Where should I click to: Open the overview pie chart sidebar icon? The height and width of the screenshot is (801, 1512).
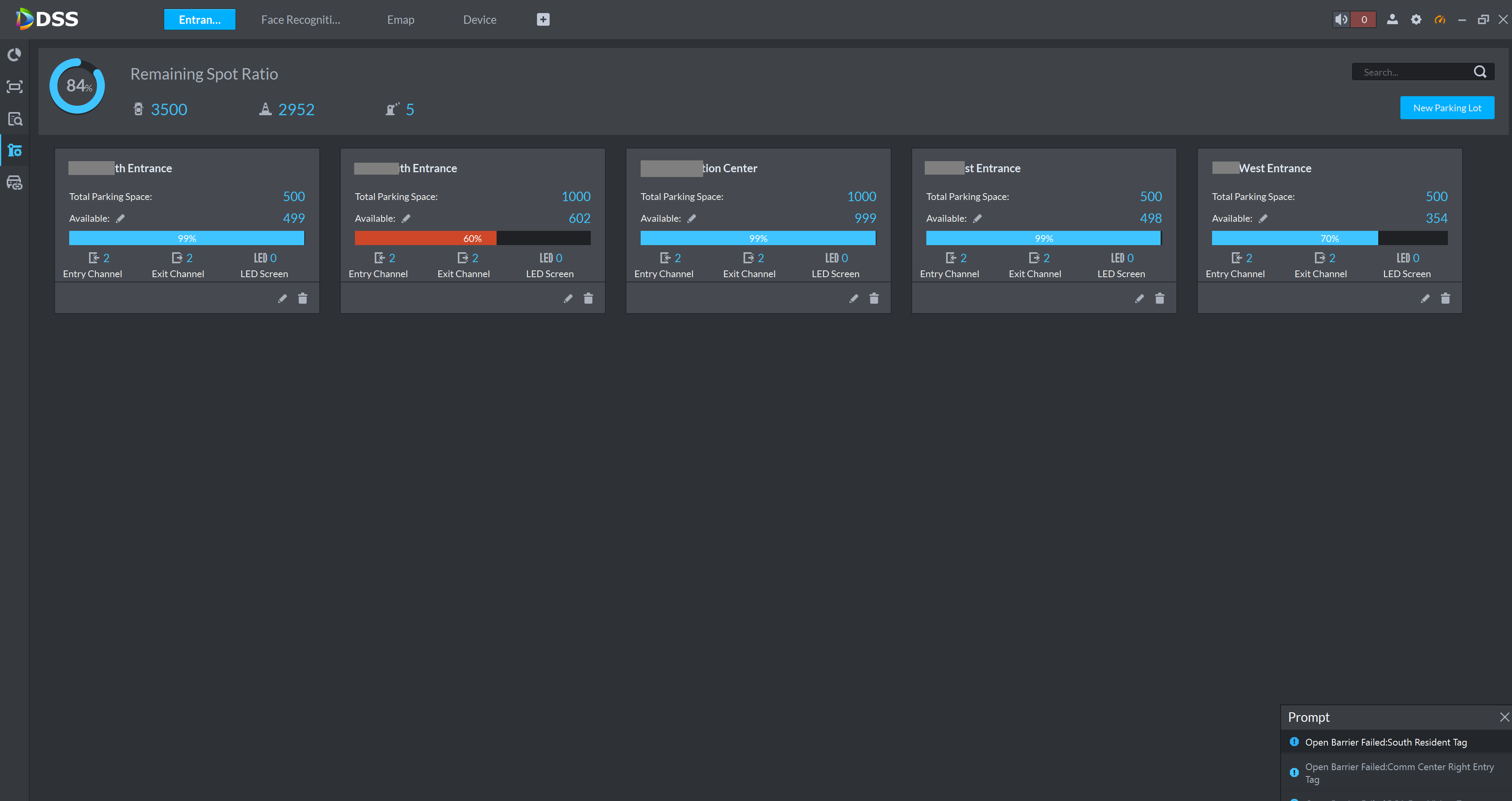[x=15, y=55]
